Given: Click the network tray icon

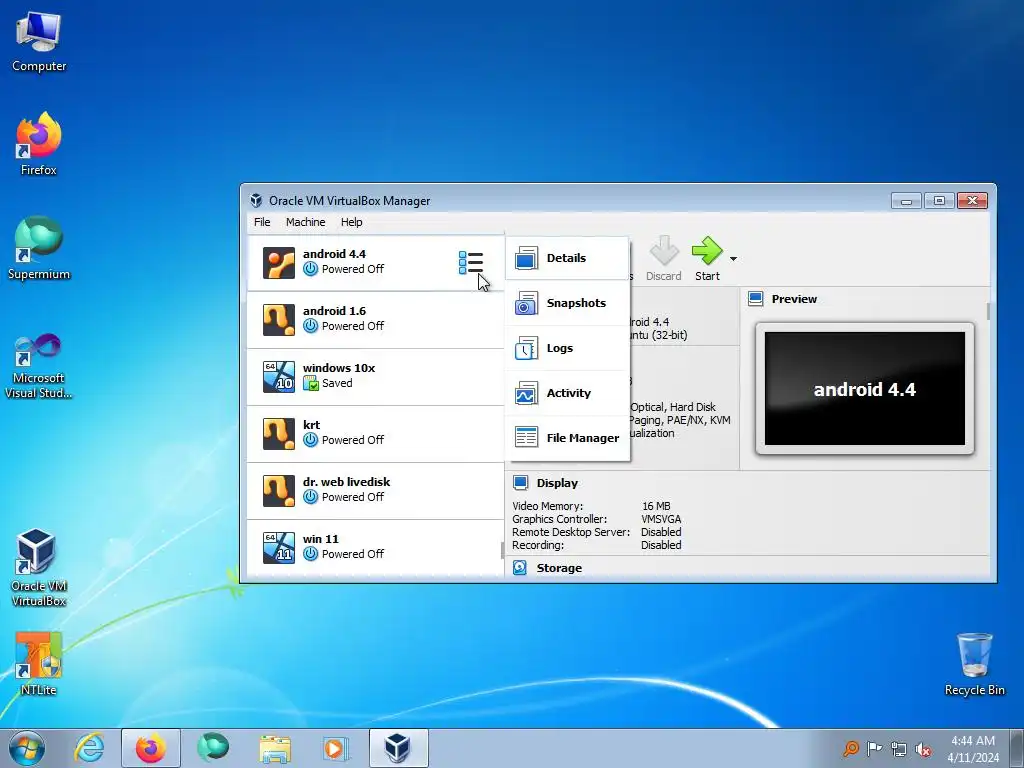Looking at the screenshot, I should click(x=899, y=750).
